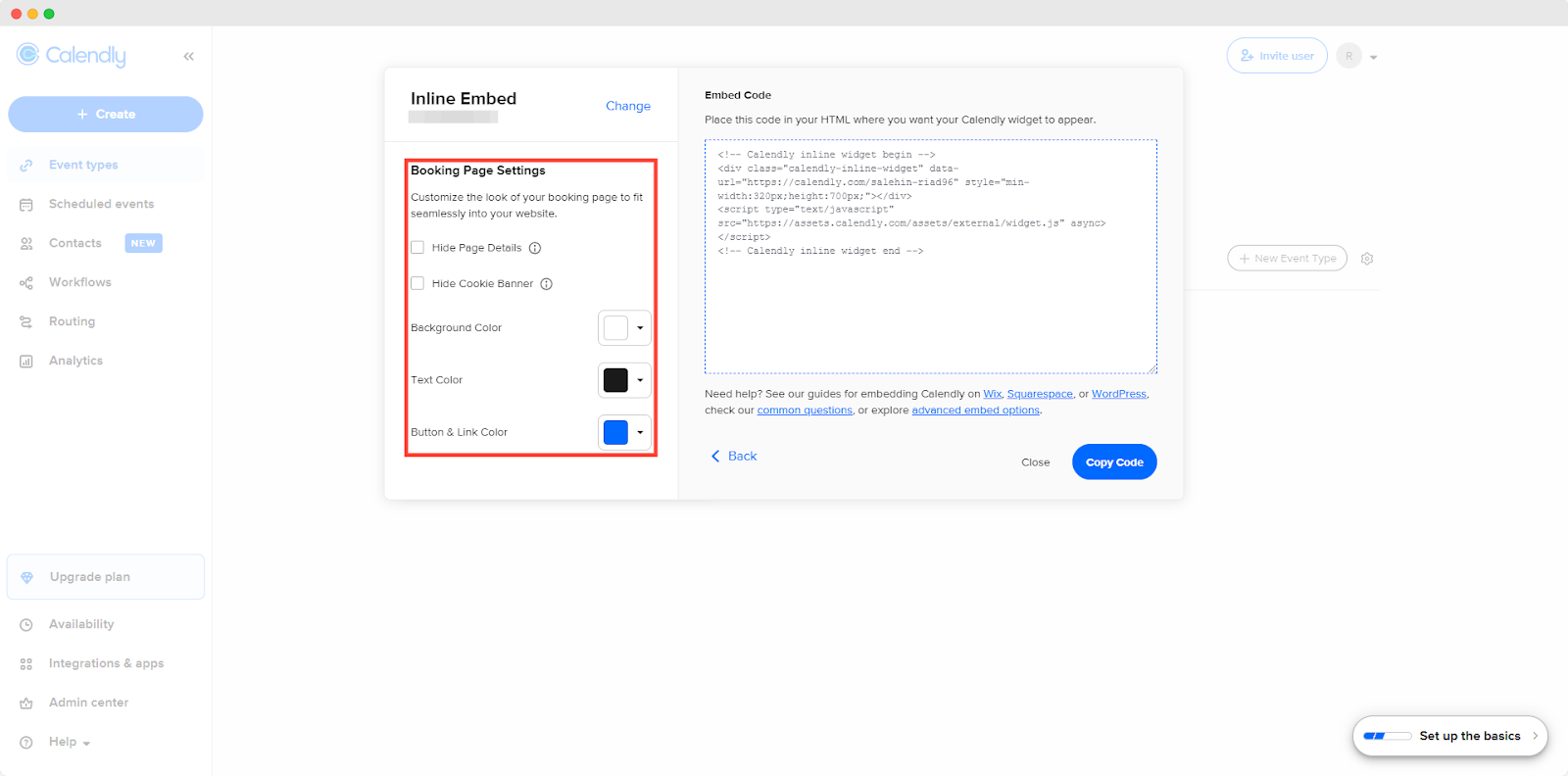Viewport: 1568px width, 776px height.
Task: Go Back in embed dialog
Action: 734,457
